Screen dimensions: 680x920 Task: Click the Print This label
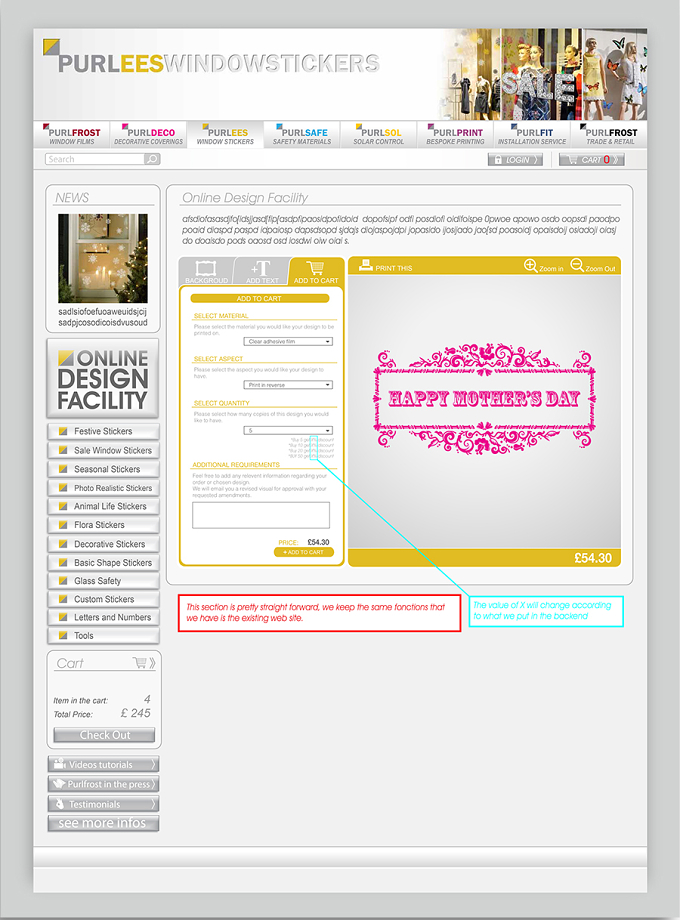(x=394, y=268)
